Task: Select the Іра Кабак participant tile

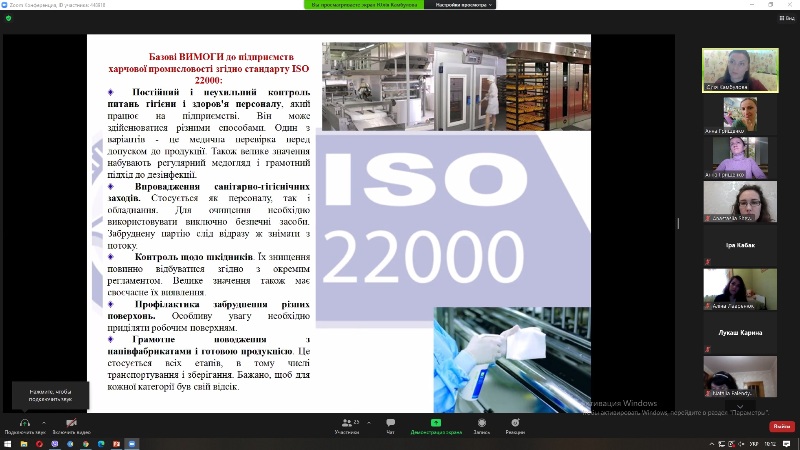Action: pyautogui.click(x=740, y=245)
